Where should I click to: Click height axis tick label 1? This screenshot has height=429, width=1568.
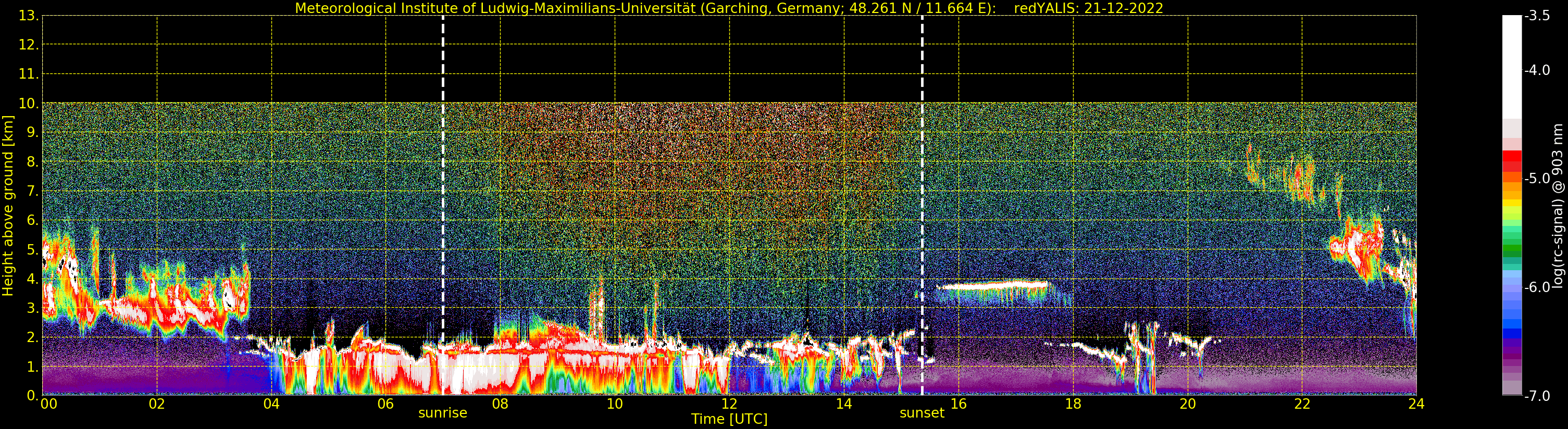[x=32, y=367]
